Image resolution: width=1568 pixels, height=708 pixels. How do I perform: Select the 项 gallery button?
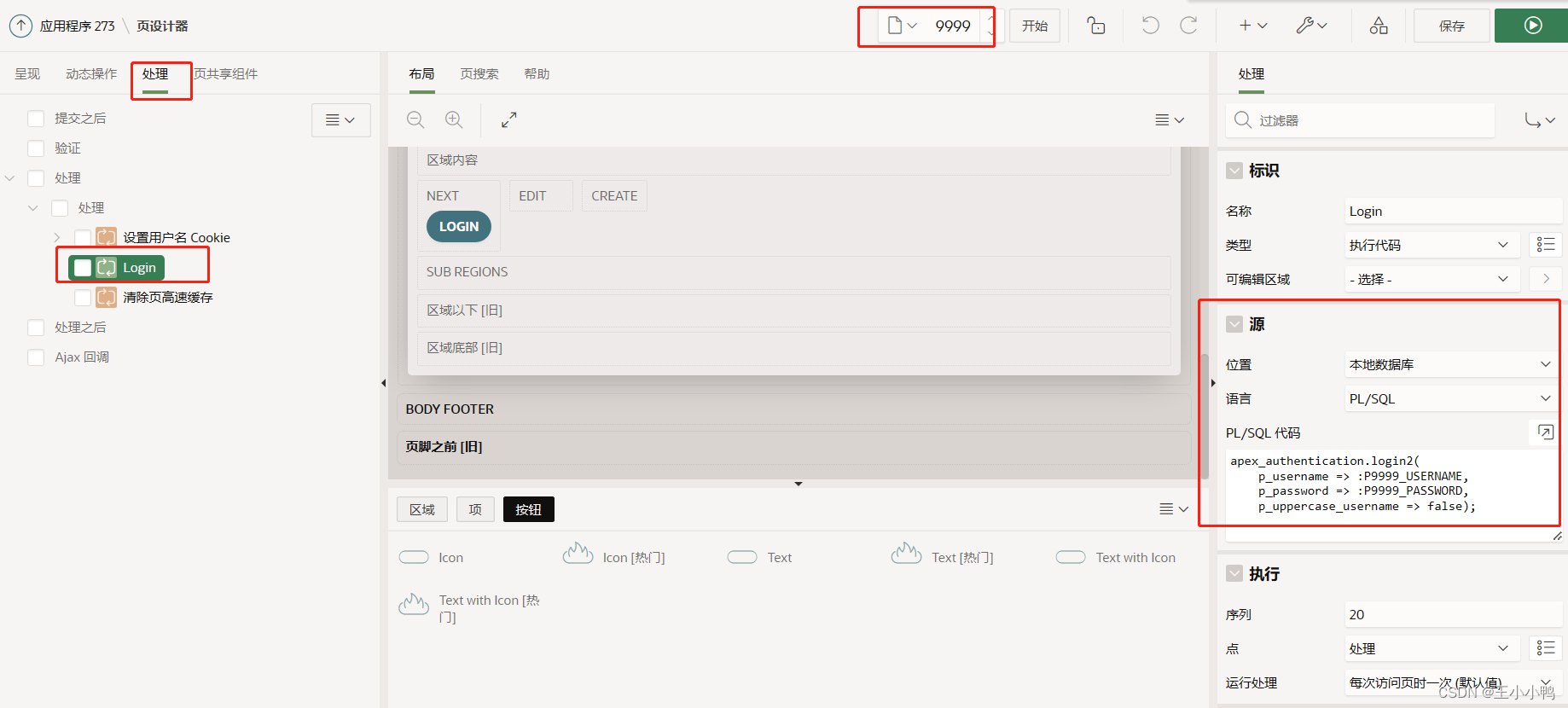point(475,509)
